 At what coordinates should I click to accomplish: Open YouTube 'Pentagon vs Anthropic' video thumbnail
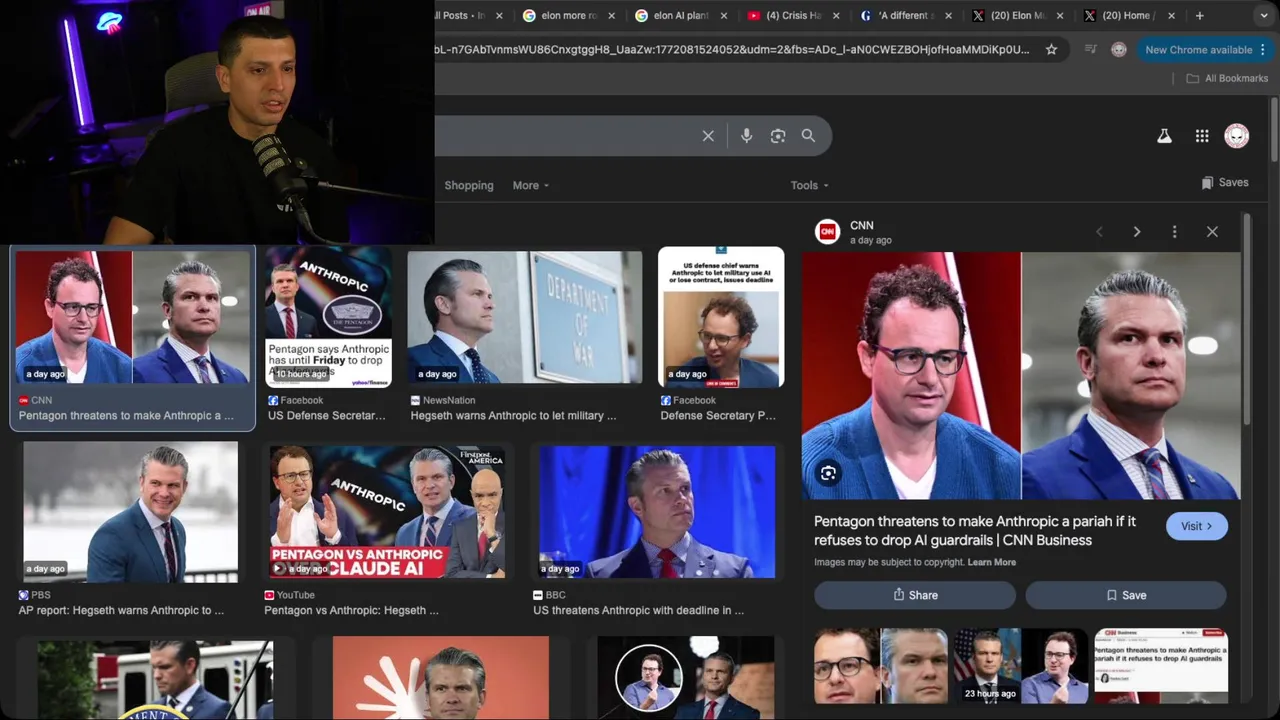[x=387, y=512]
